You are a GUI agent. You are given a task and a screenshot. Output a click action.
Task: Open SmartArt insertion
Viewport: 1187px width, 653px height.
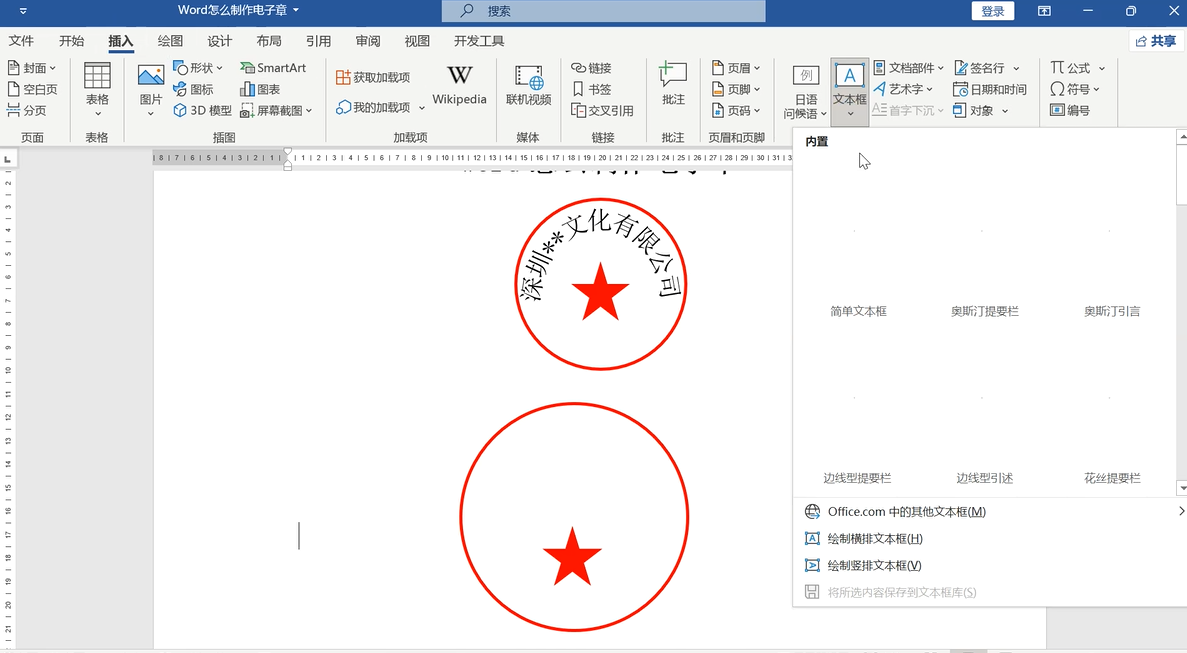pos(273,67)
